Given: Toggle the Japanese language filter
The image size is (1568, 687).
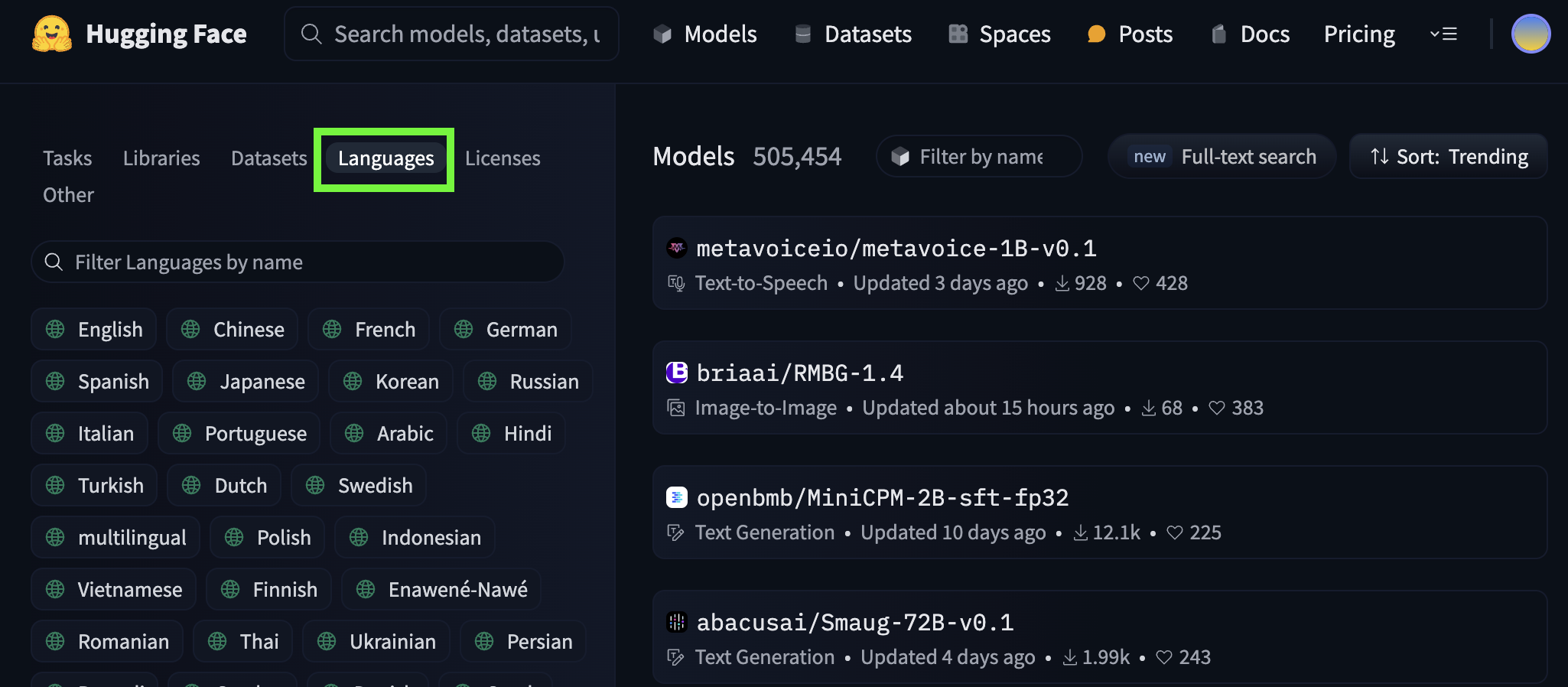Looking at the screenshot, I should [x=246, y=382].
